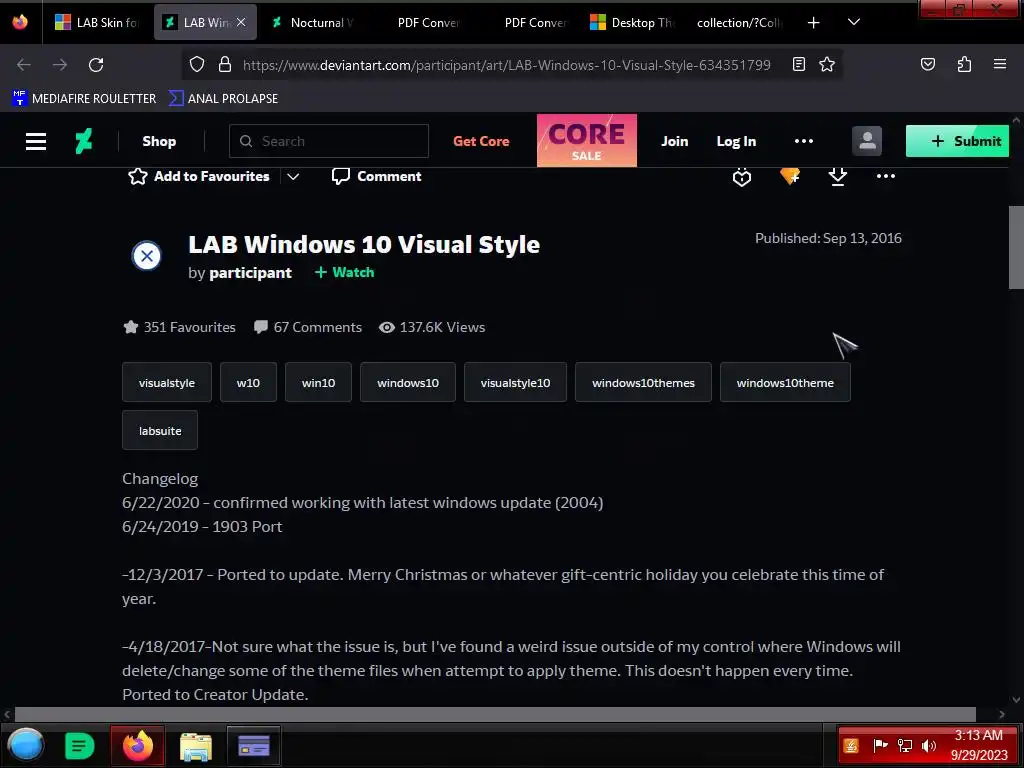This screenshot has height=768, width=1024.
Task: Select the windows10themes tag
Action: tap(643, 383)
